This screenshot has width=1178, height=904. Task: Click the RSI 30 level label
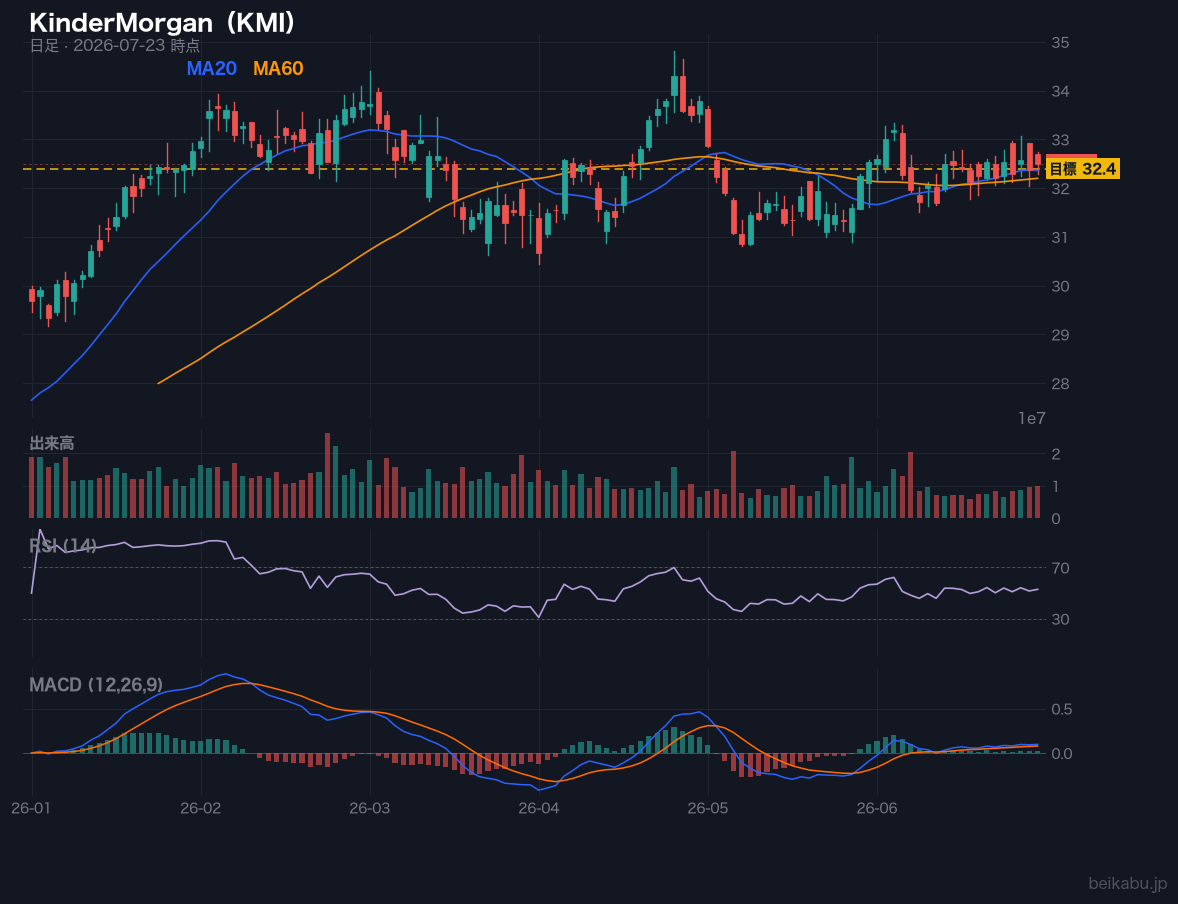[1060, 619]
